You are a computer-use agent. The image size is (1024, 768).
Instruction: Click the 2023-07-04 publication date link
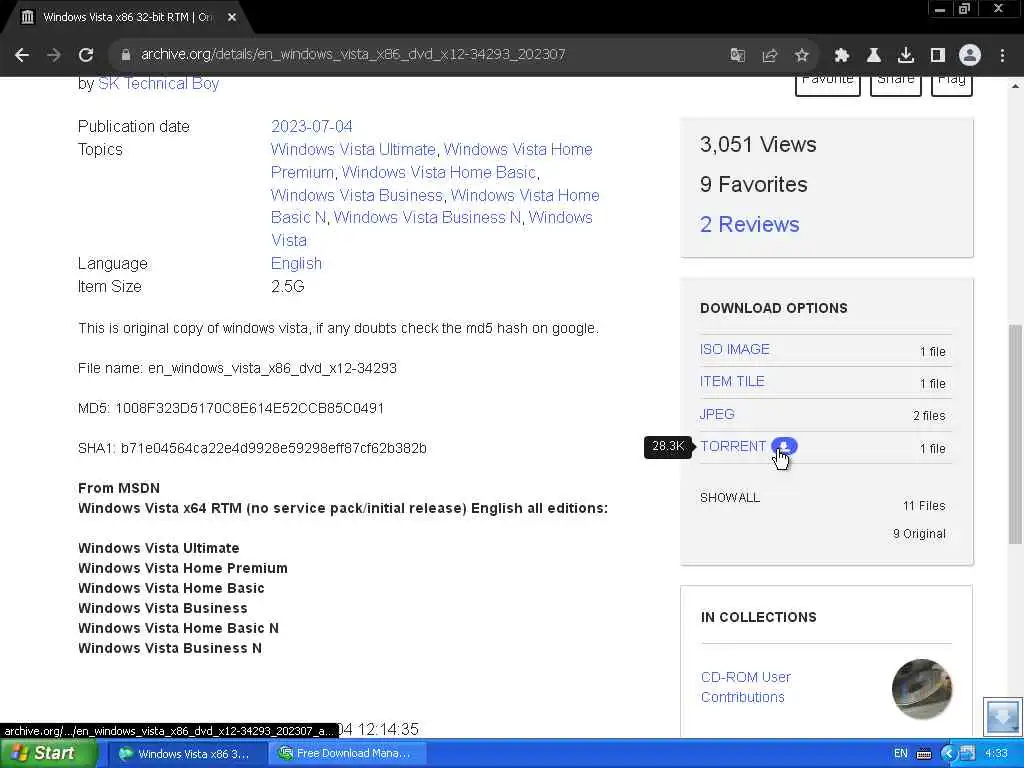312,126
